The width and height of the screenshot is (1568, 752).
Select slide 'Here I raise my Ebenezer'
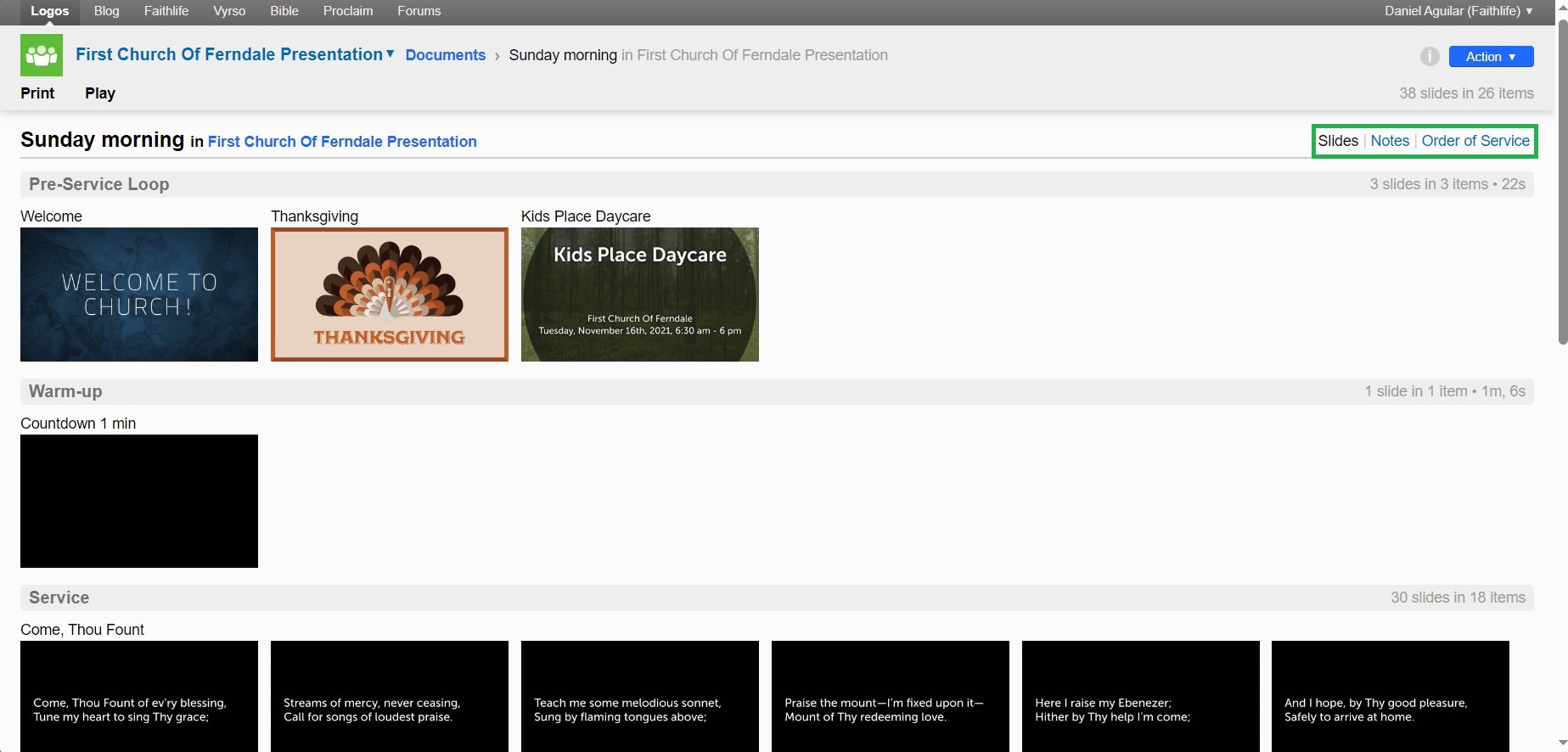point(1141,696)
